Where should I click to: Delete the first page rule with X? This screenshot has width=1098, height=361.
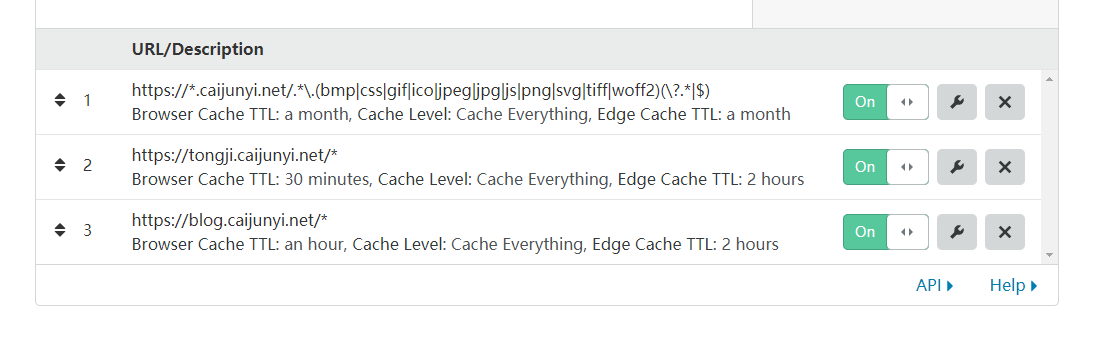pos(1005,102)
